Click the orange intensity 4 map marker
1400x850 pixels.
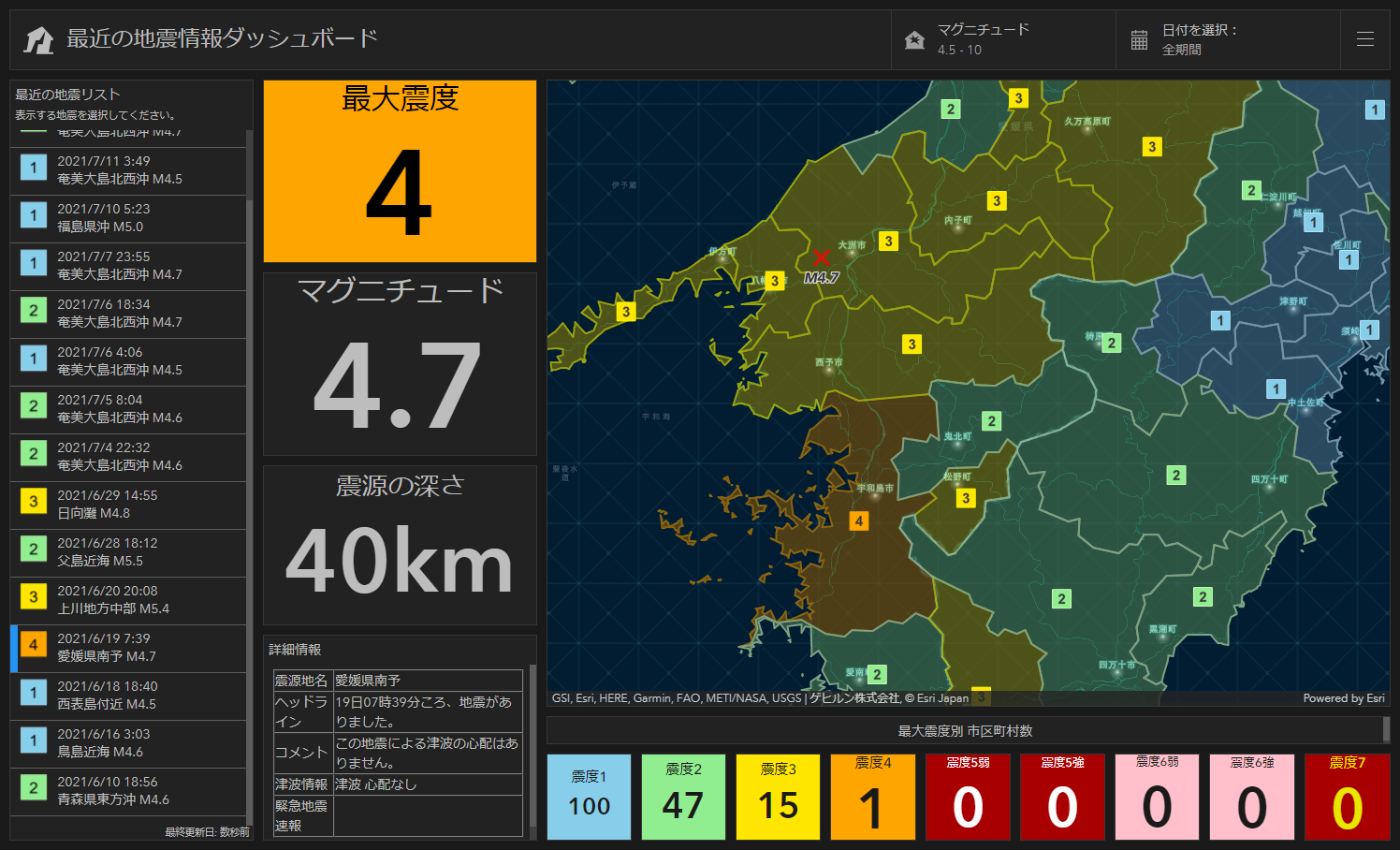pos(859,521)
